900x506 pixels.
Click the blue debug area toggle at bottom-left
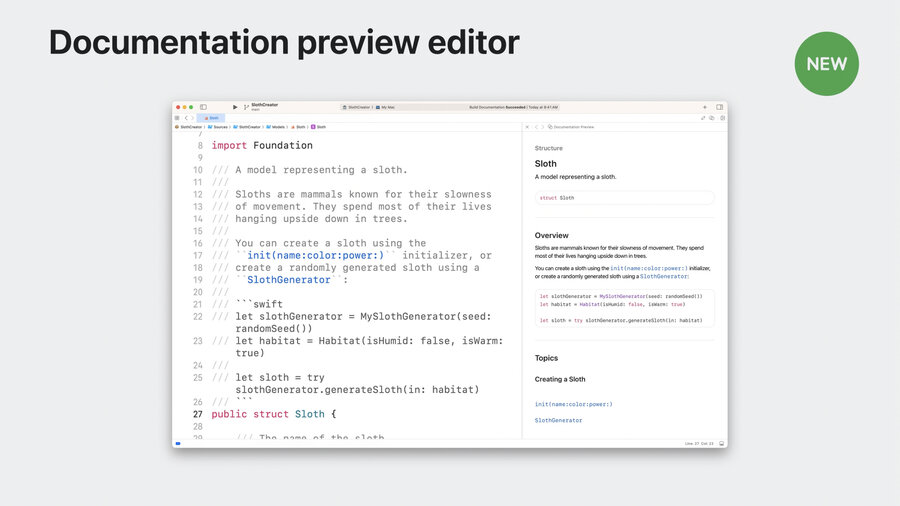pos(178,443)
